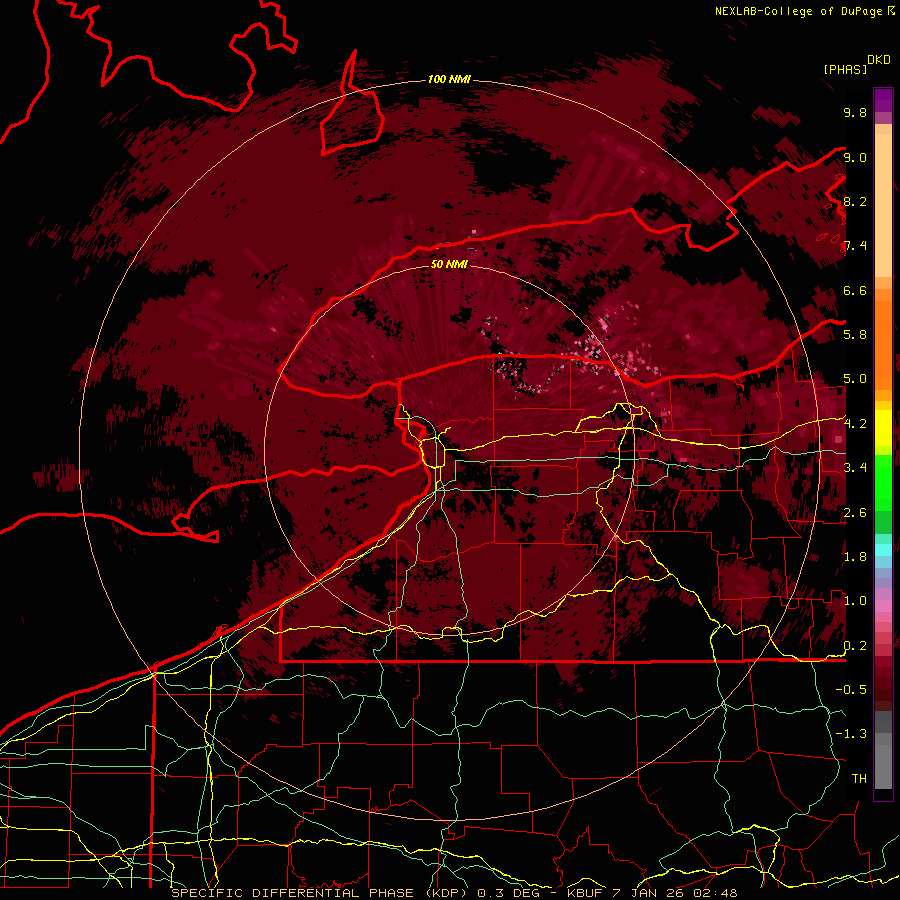Click the 5.8 scale value
Screen dimensions: 900x900
point(855,335)
